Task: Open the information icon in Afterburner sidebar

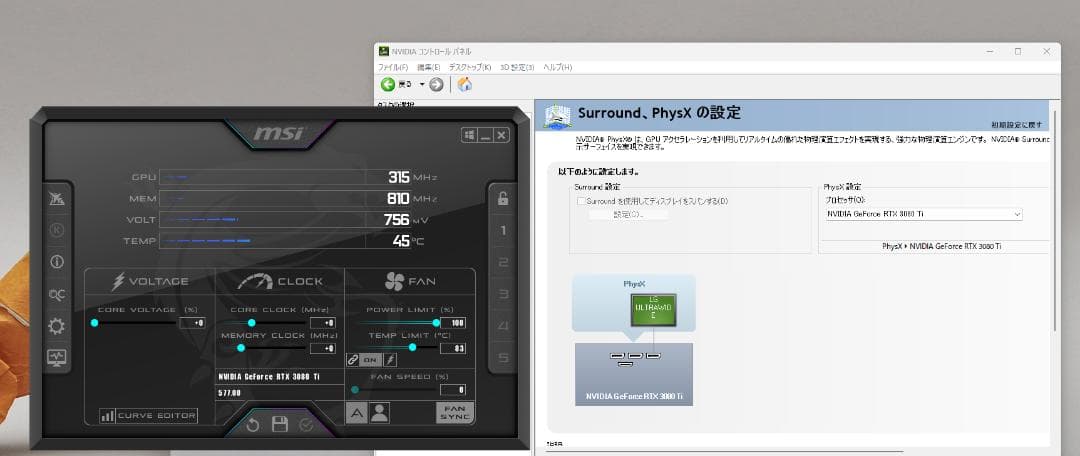Action: click(x=56, y=262)
